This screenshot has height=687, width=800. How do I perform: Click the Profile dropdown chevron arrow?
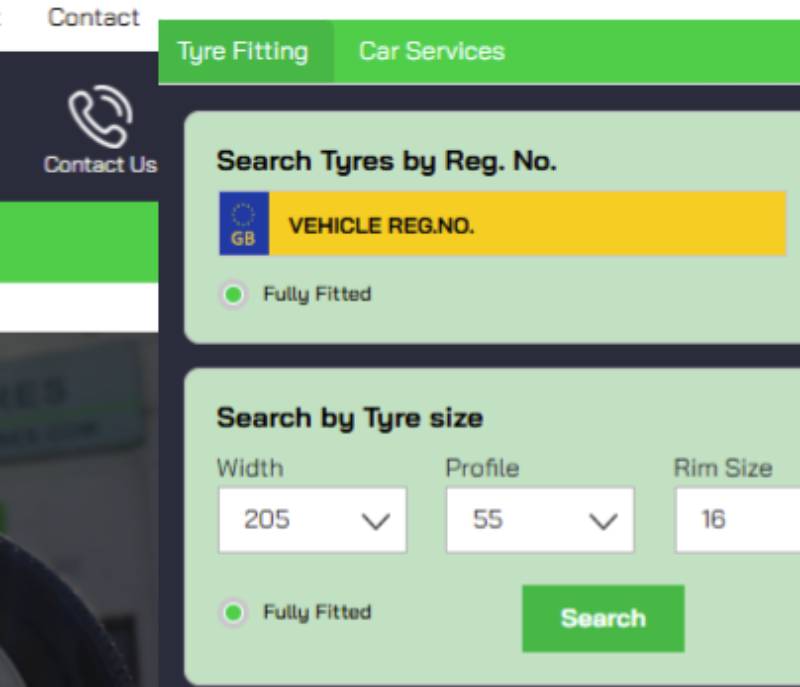[x=603, y=521]
